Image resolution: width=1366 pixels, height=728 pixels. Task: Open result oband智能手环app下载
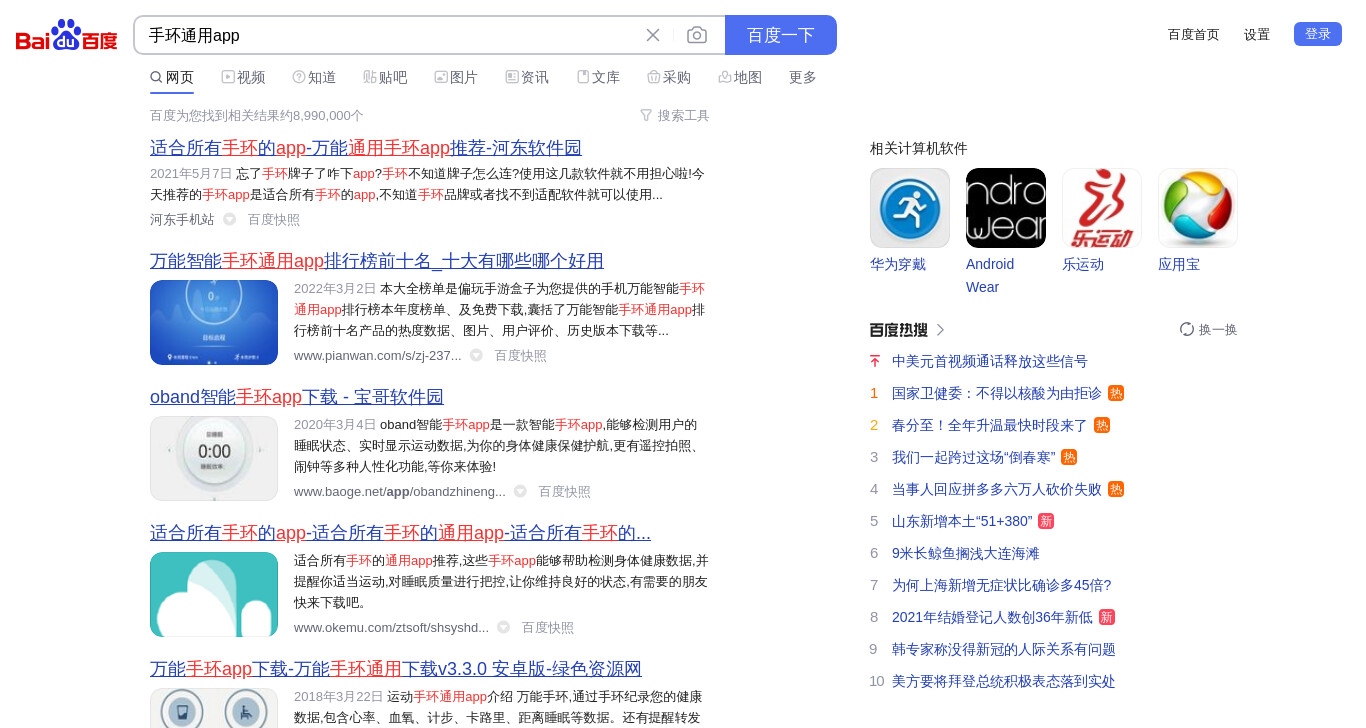tap(297, 397)
